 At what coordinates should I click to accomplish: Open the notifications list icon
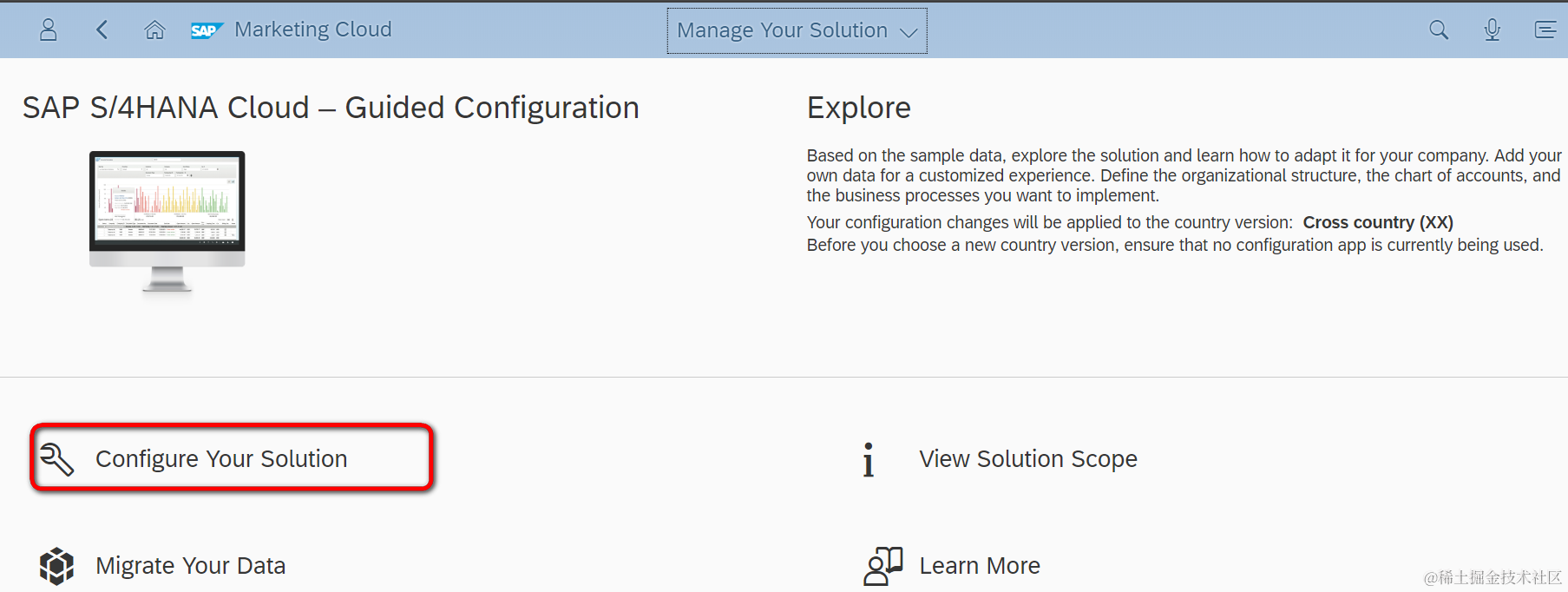(1545, 30)
